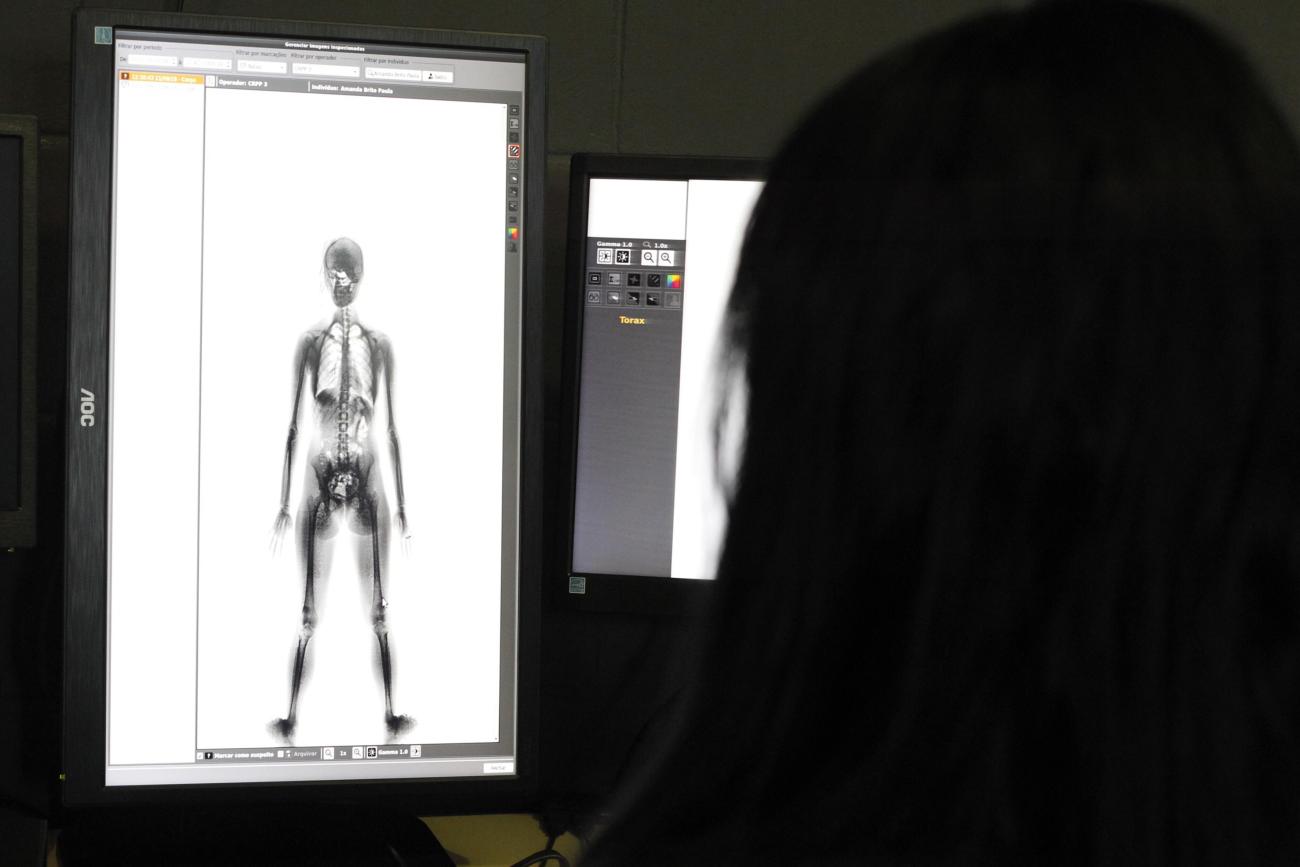Screen dimensions: 1300x867
Task: Open the 'Filtrar por operador' dropdown
Action: pos(325,70)
